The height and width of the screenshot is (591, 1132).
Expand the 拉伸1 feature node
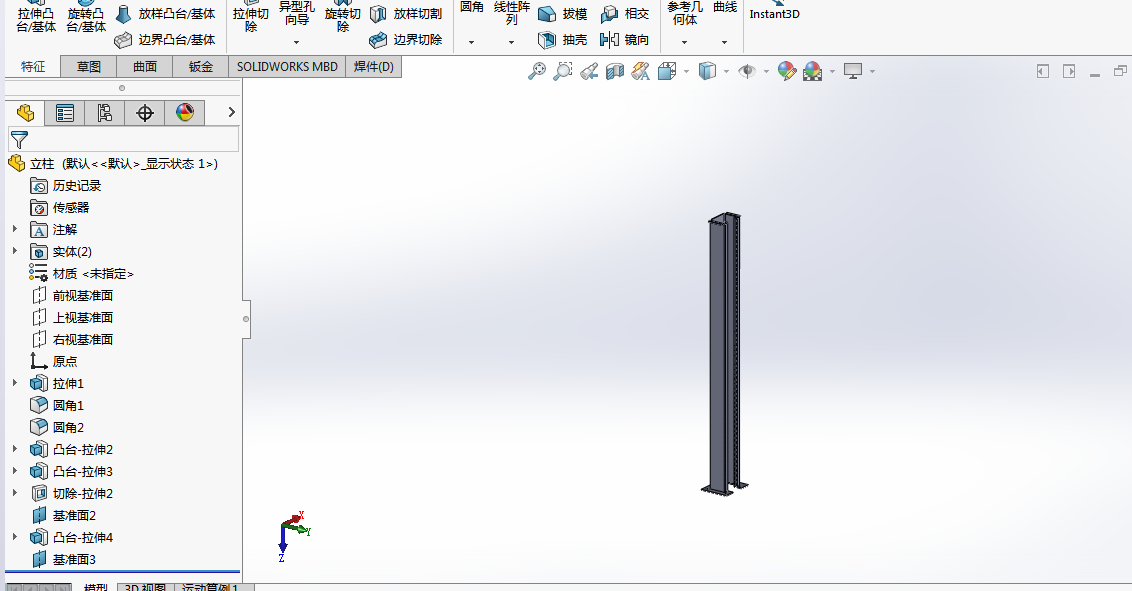click(x=14, y=383)
